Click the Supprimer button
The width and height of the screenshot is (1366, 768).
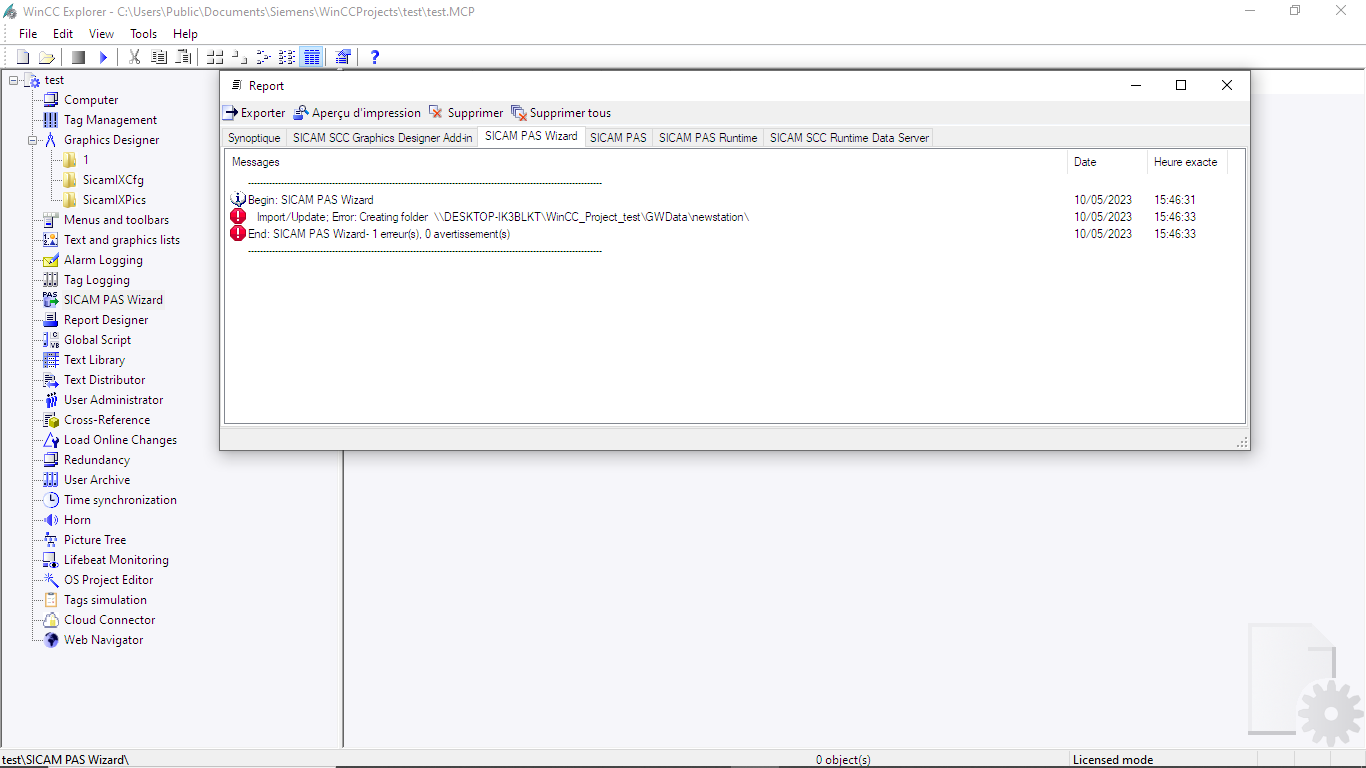tap(466, 113)
